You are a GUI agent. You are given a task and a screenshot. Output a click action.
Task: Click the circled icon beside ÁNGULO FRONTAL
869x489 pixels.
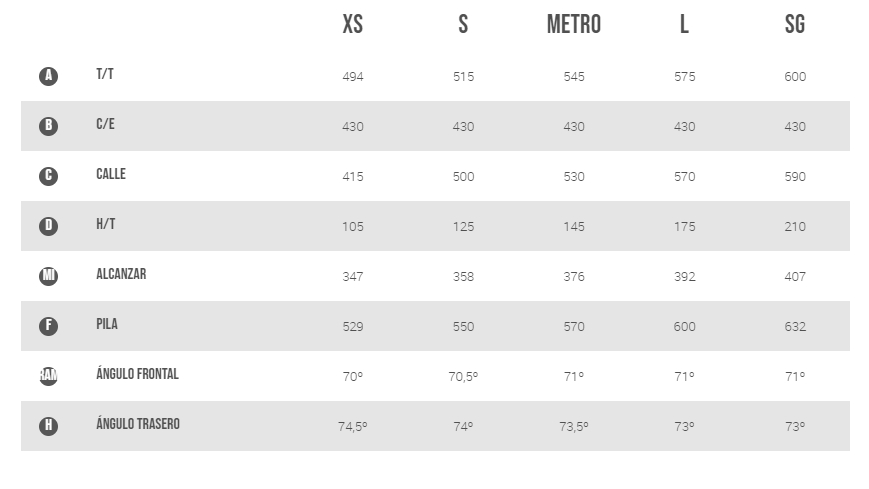pyautogui.click(x=48, y=375)
